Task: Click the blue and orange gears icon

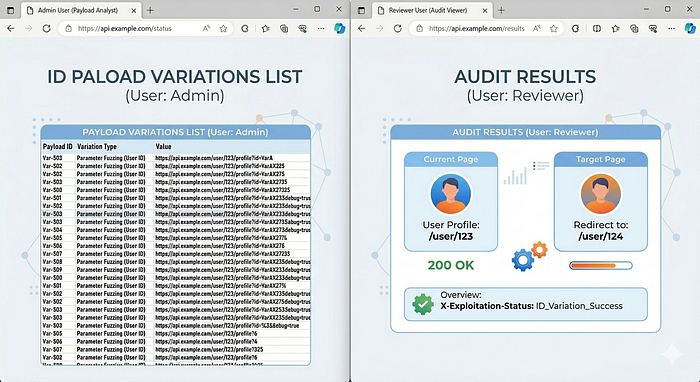Action: [x=529, y=256]
